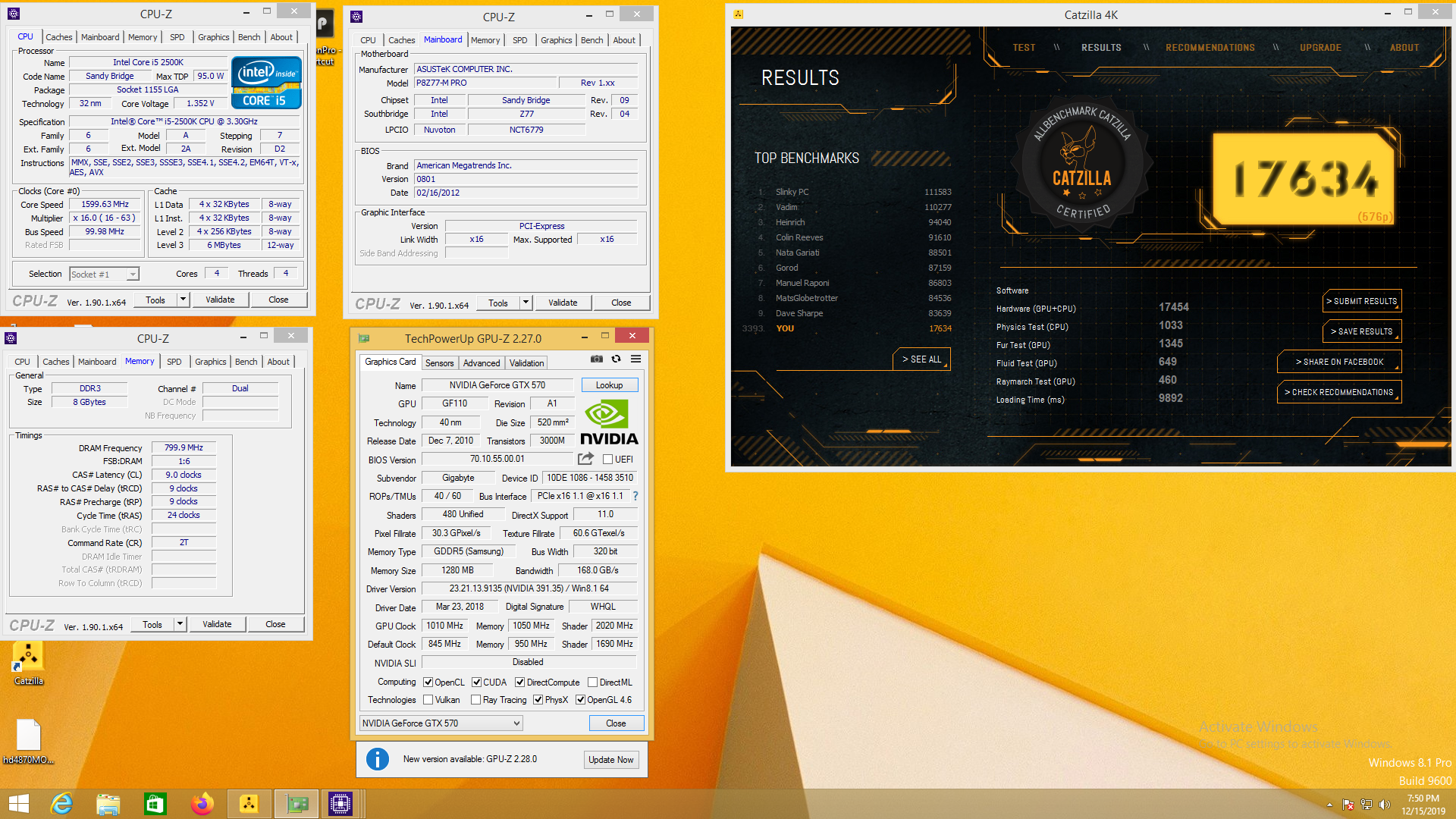Switch to Catzilla via its taskbar icon
1456x819 pixels.
pyautogui.click(x=249, y=804)
